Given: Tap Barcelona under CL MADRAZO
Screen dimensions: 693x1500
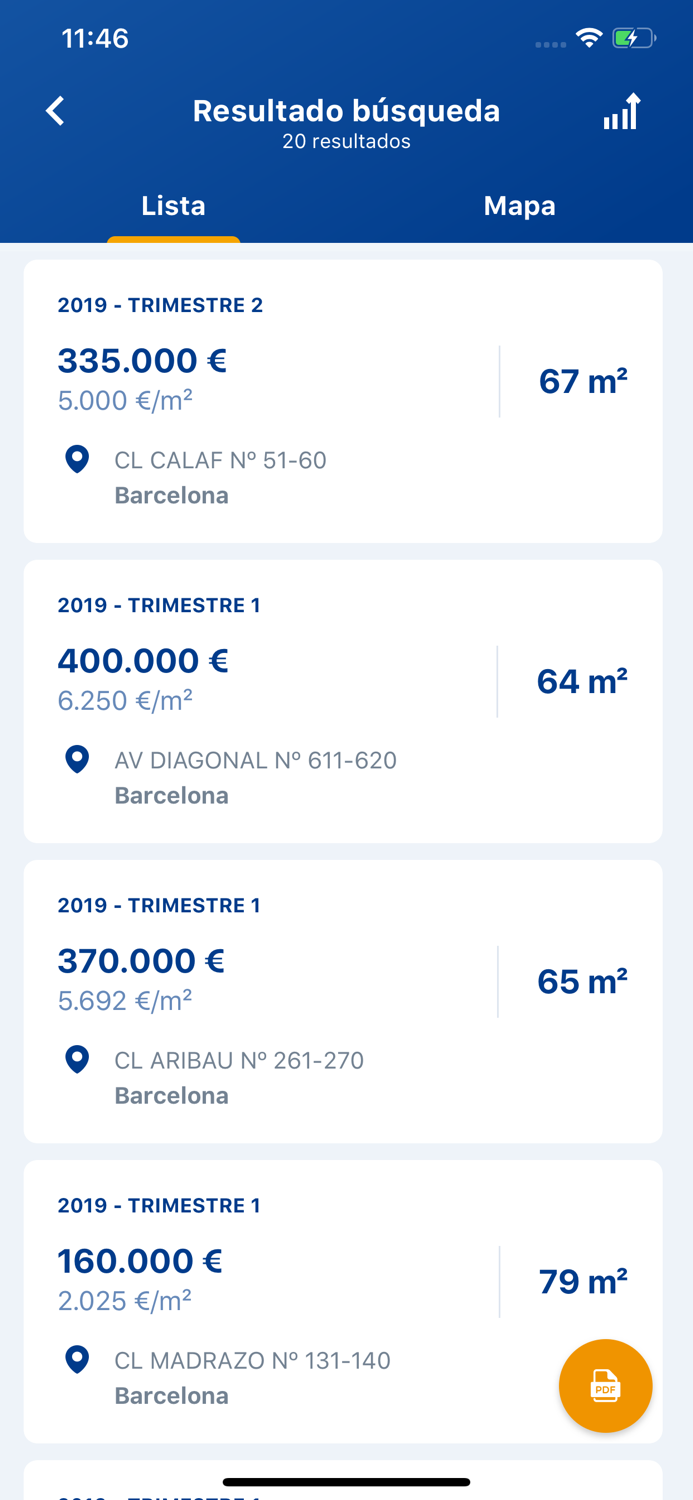Looking at the screenshot, I should [171, 1395].
